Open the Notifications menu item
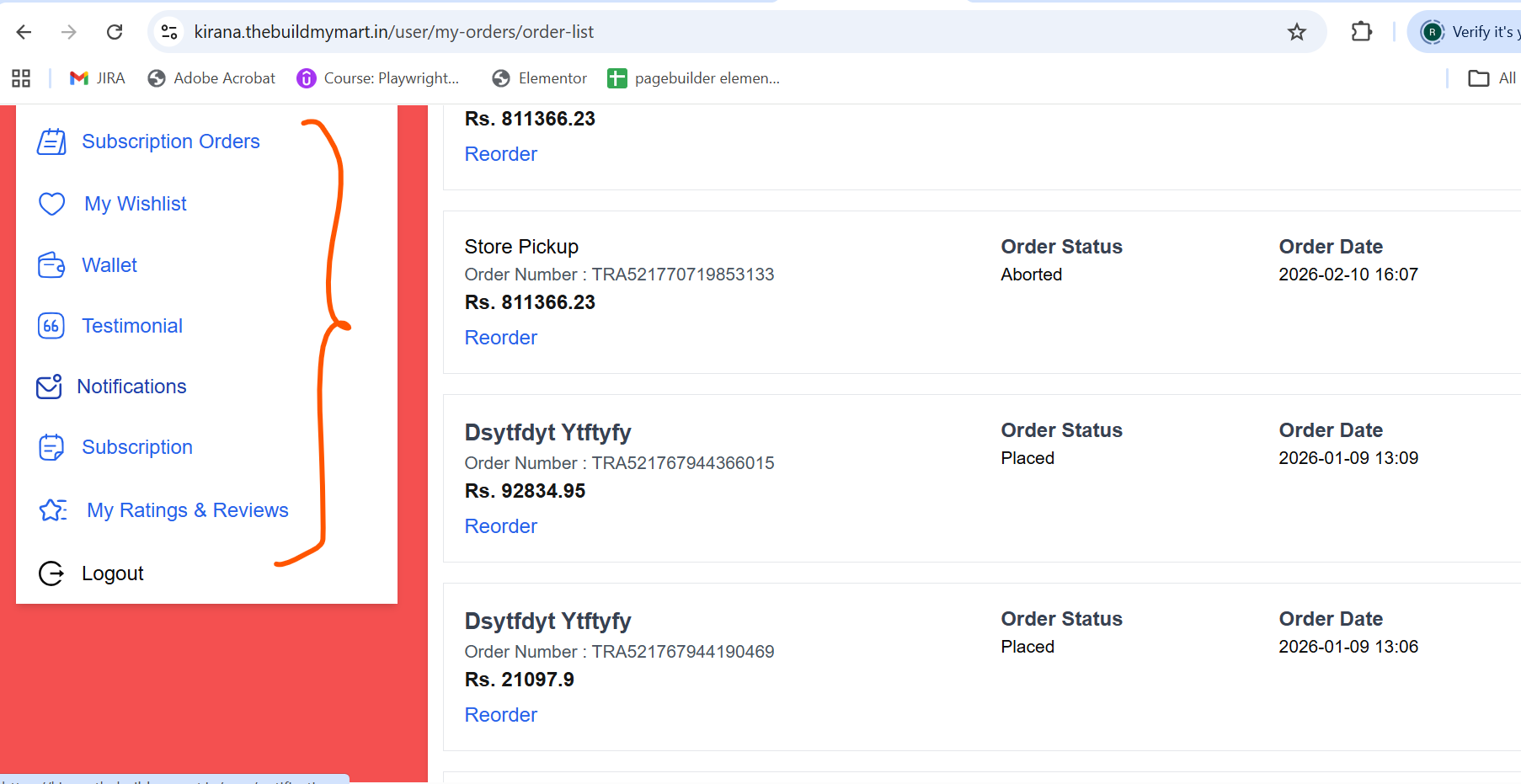This screenshot has height=784, width=1521. coord(132,387)
